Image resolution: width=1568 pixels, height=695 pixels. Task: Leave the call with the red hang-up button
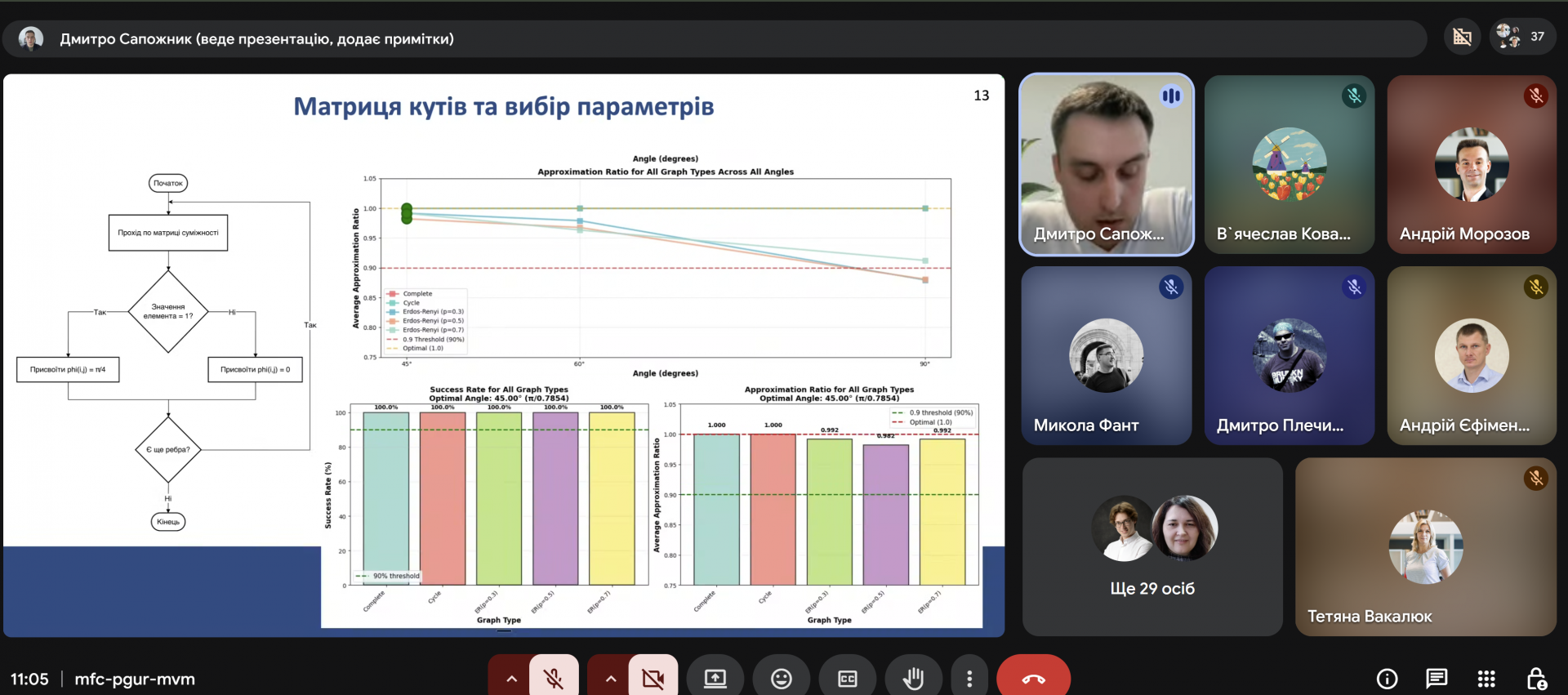(1033, 679)
